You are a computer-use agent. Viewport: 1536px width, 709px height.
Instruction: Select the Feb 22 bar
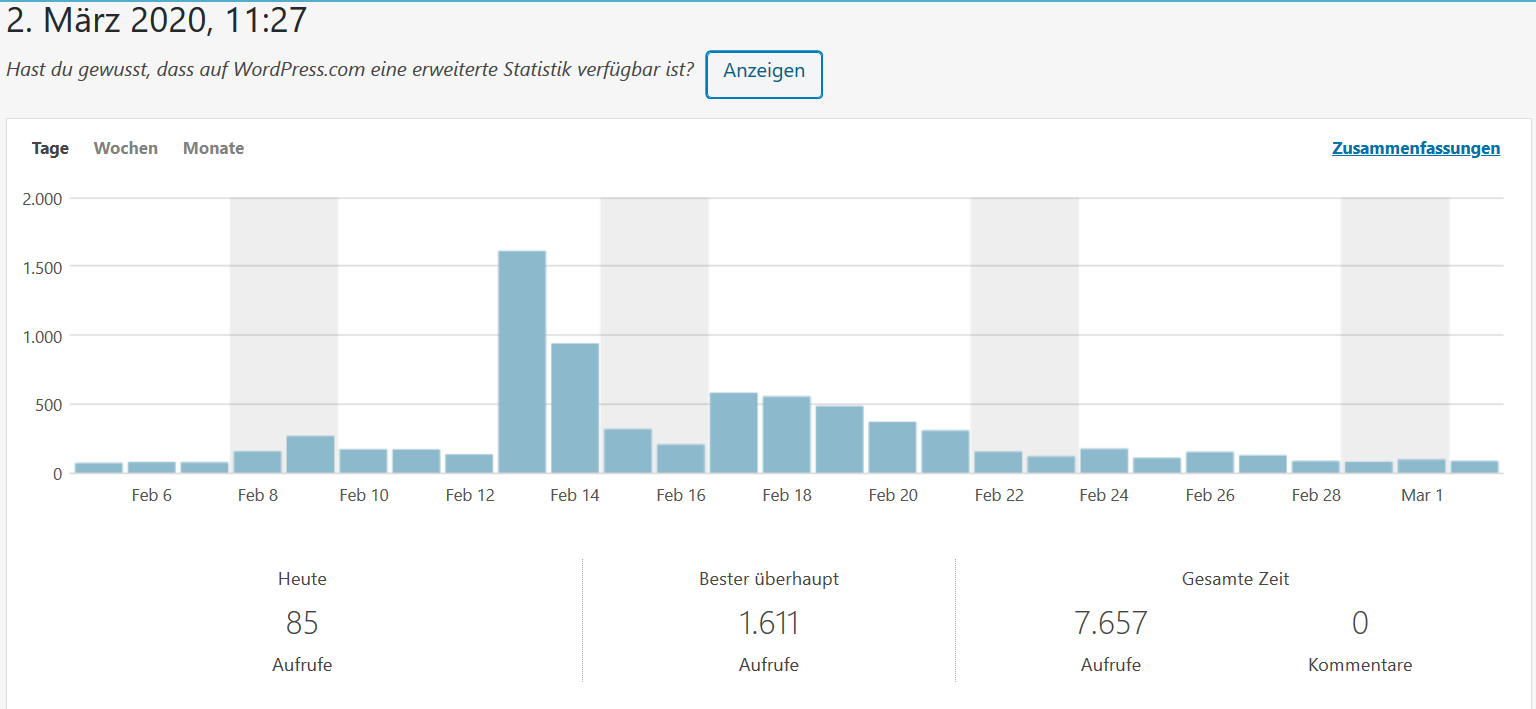click(x=998, y=462)
